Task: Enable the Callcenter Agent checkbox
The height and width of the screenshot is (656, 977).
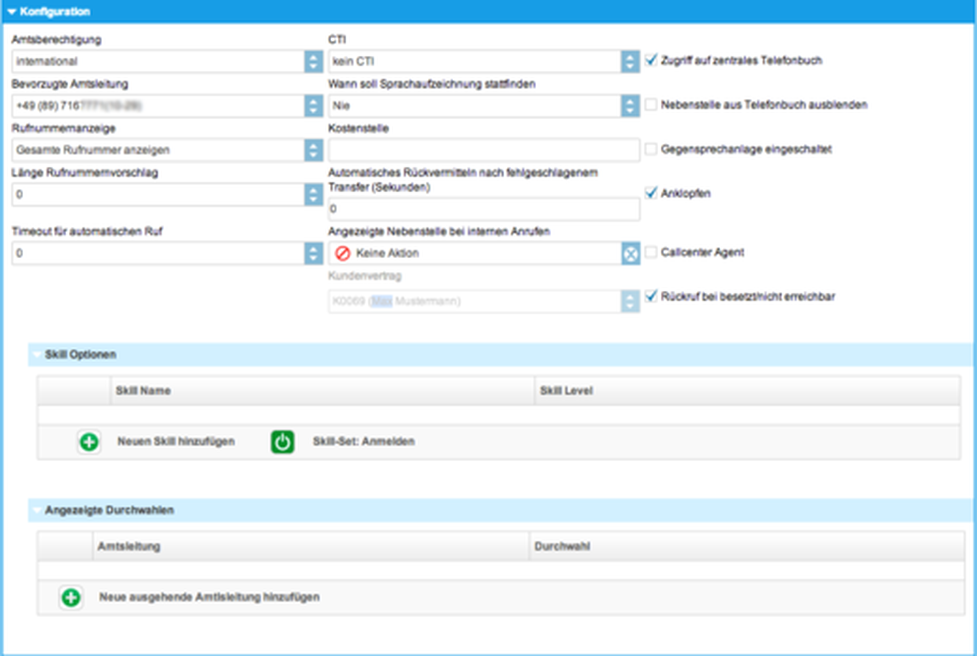Action: (x=652, y=253)
